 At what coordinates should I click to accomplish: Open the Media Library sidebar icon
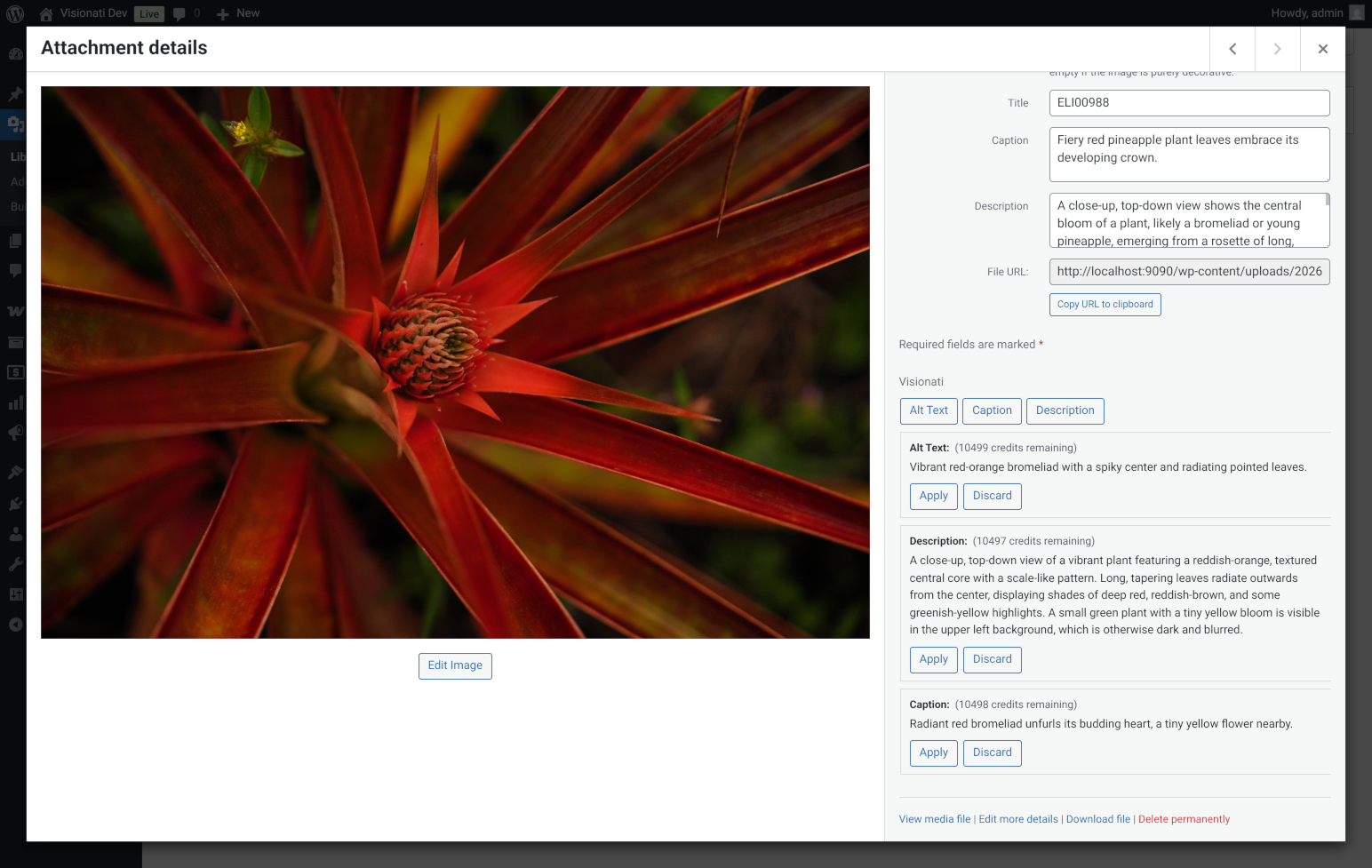(14, 124)
